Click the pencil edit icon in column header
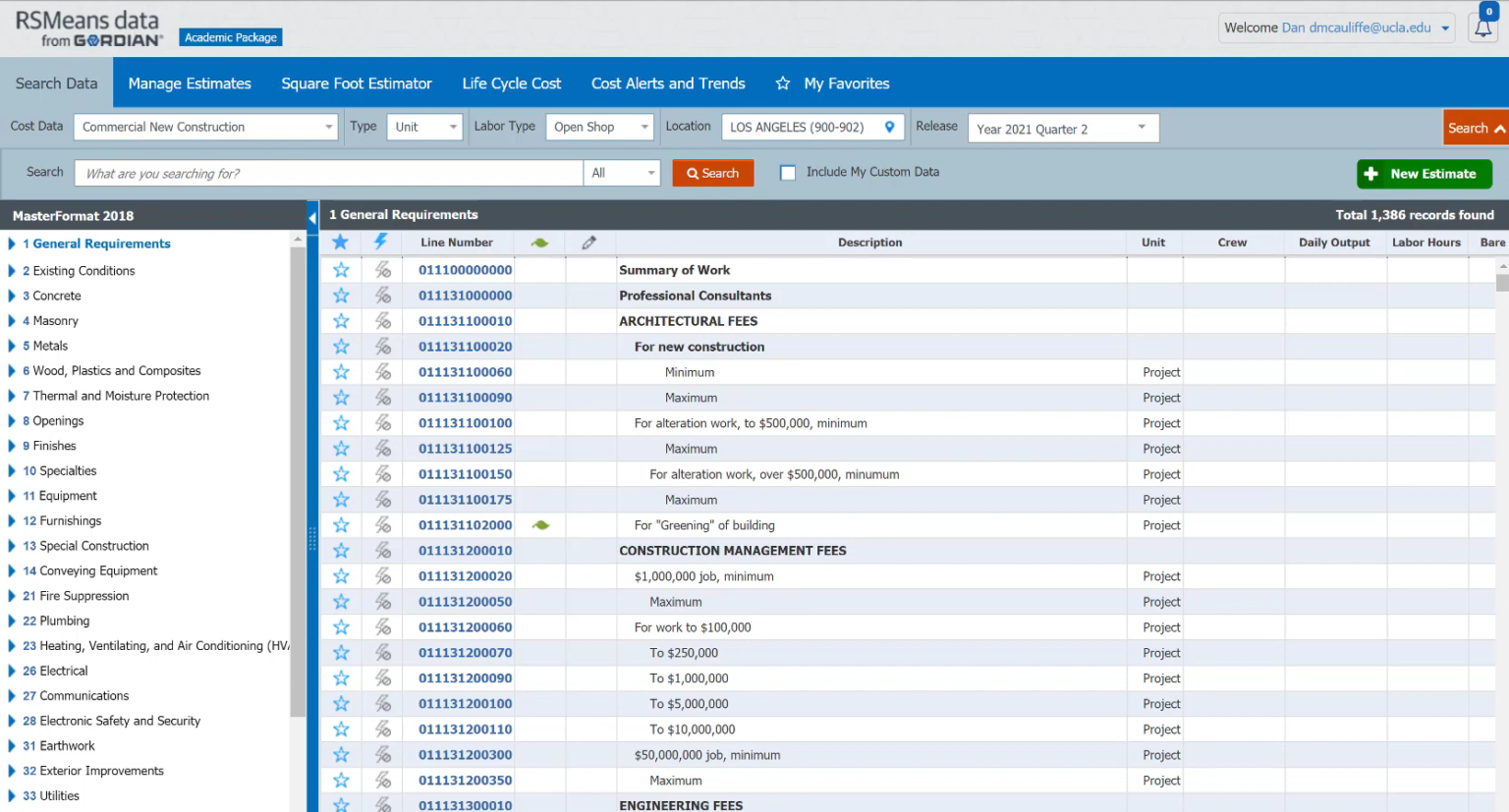1509x812 pixels. click(x=588, y=243)
